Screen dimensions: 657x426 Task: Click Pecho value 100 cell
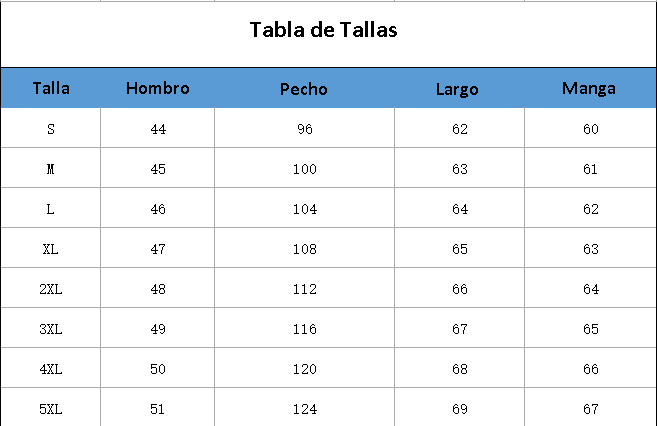pos(304,169)
